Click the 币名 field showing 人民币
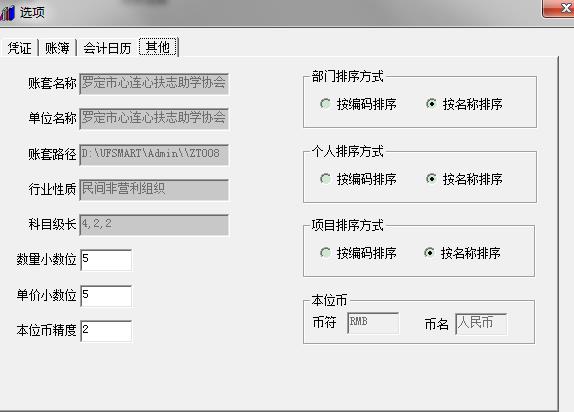Image resolution: width=574 pixels, height=412 pixels. coord(481,323)
